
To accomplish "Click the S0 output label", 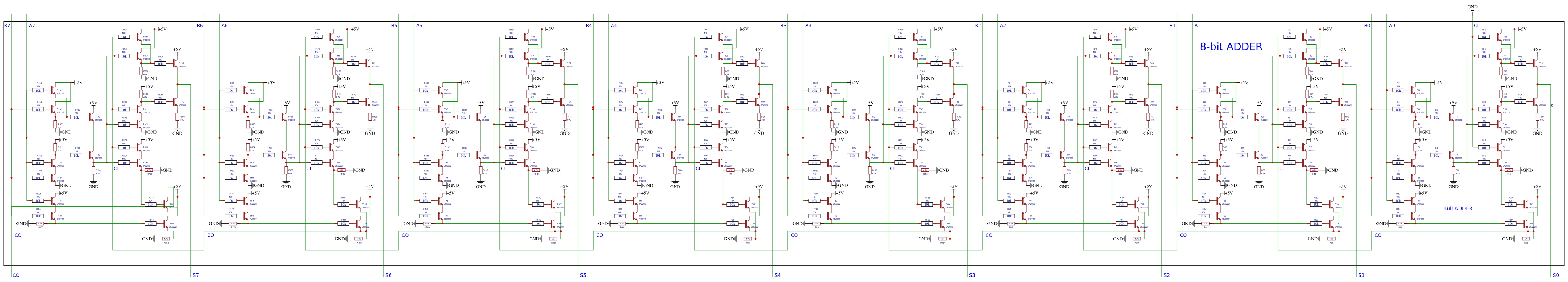I will 1556,275.
